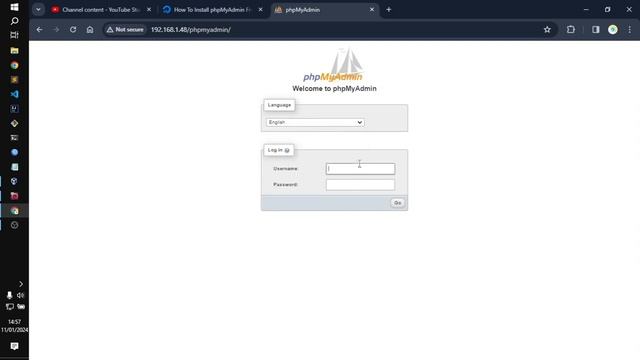Open Task View on the taskbar
Image resolution: width=640 pixels, height=360 pixels.
(x=14, y=35)
